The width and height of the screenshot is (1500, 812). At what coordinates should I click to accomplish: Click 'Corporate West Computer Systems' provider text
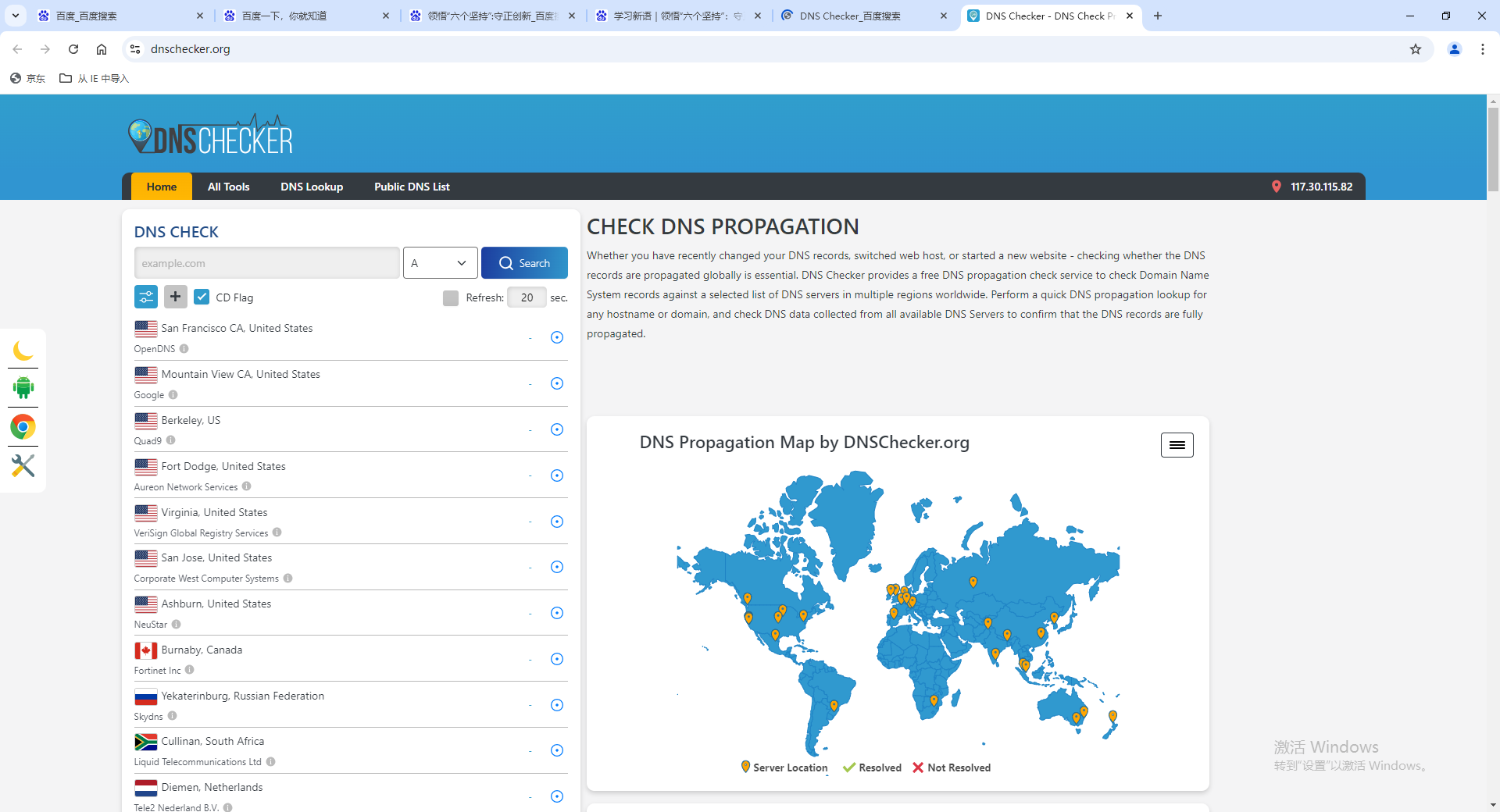[206, 579]
